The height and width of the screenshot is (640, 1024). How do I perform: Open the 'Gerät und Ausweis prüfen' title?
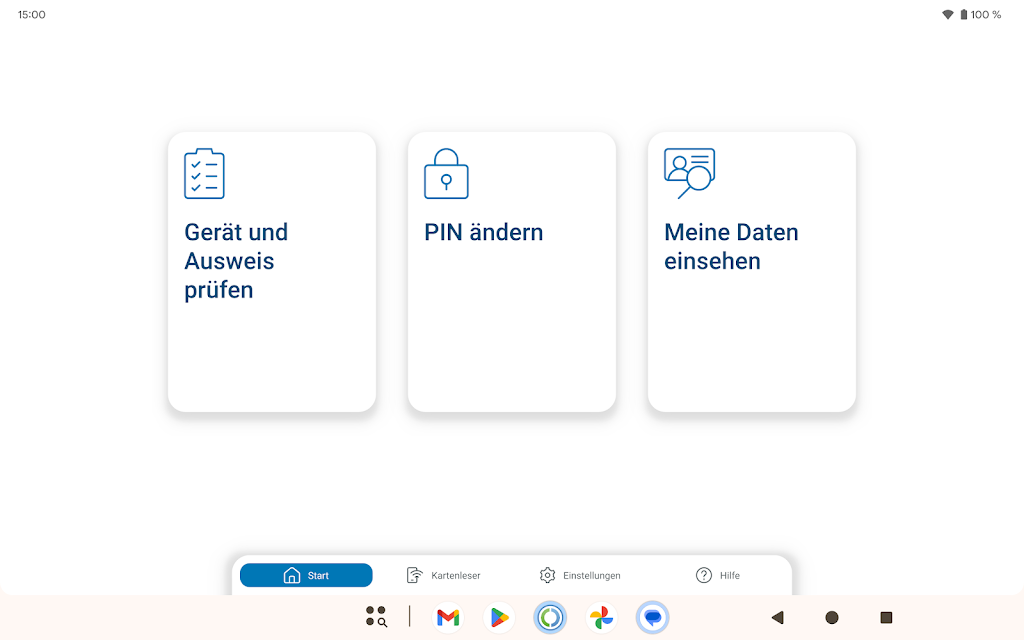(236, 261)
